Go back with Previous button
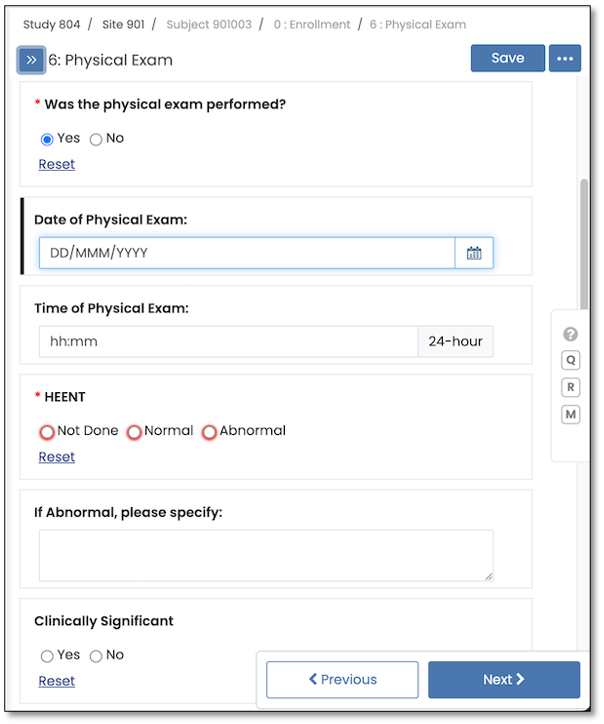The height and width of the screenshot is (724, 604). point(342,679)
